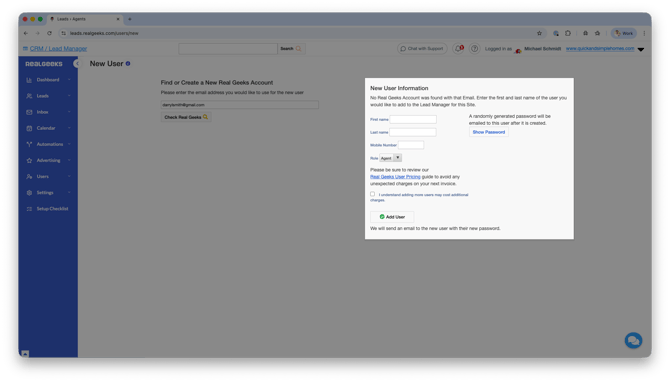Screen dimensions: 670x382
Task: Open the Leads sidebar icon
Action: (x=29, y=96)
